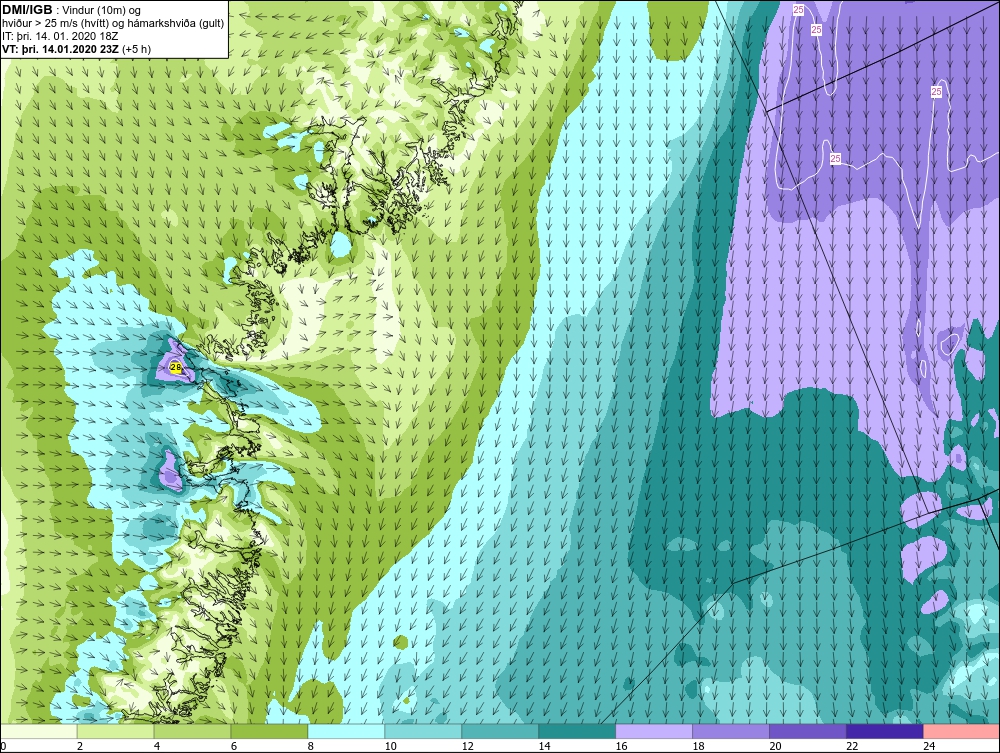
Task: Click the legend scale value 16
Action: [x=621, y=746]
